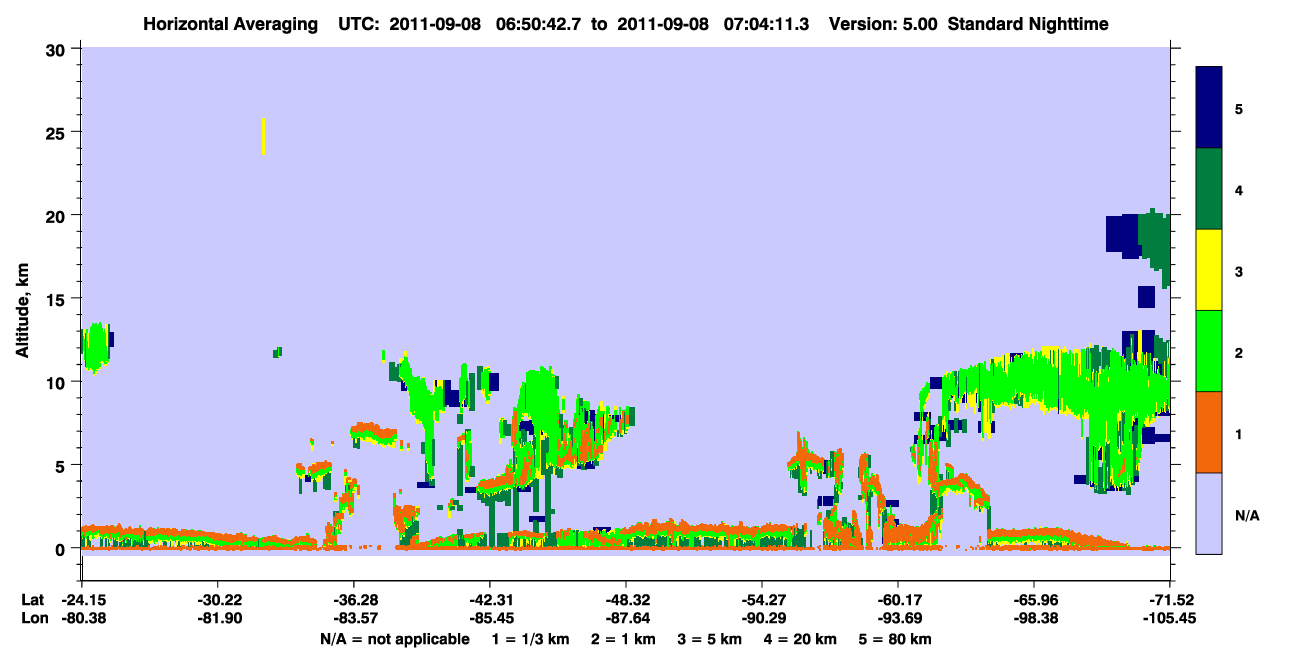This screenshot has width=1300, height=667.
Task: Click the small green cloud at far left near 12 km
Action: [96, 347]
